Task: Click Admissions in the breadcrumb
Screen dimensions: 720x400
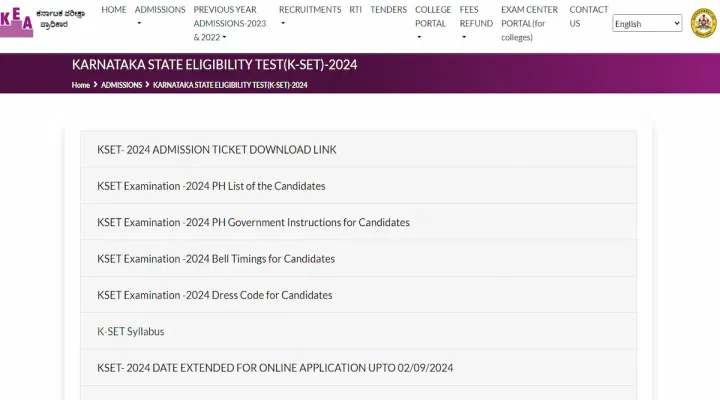Action: pyautogui.click(x=121, y=85)
